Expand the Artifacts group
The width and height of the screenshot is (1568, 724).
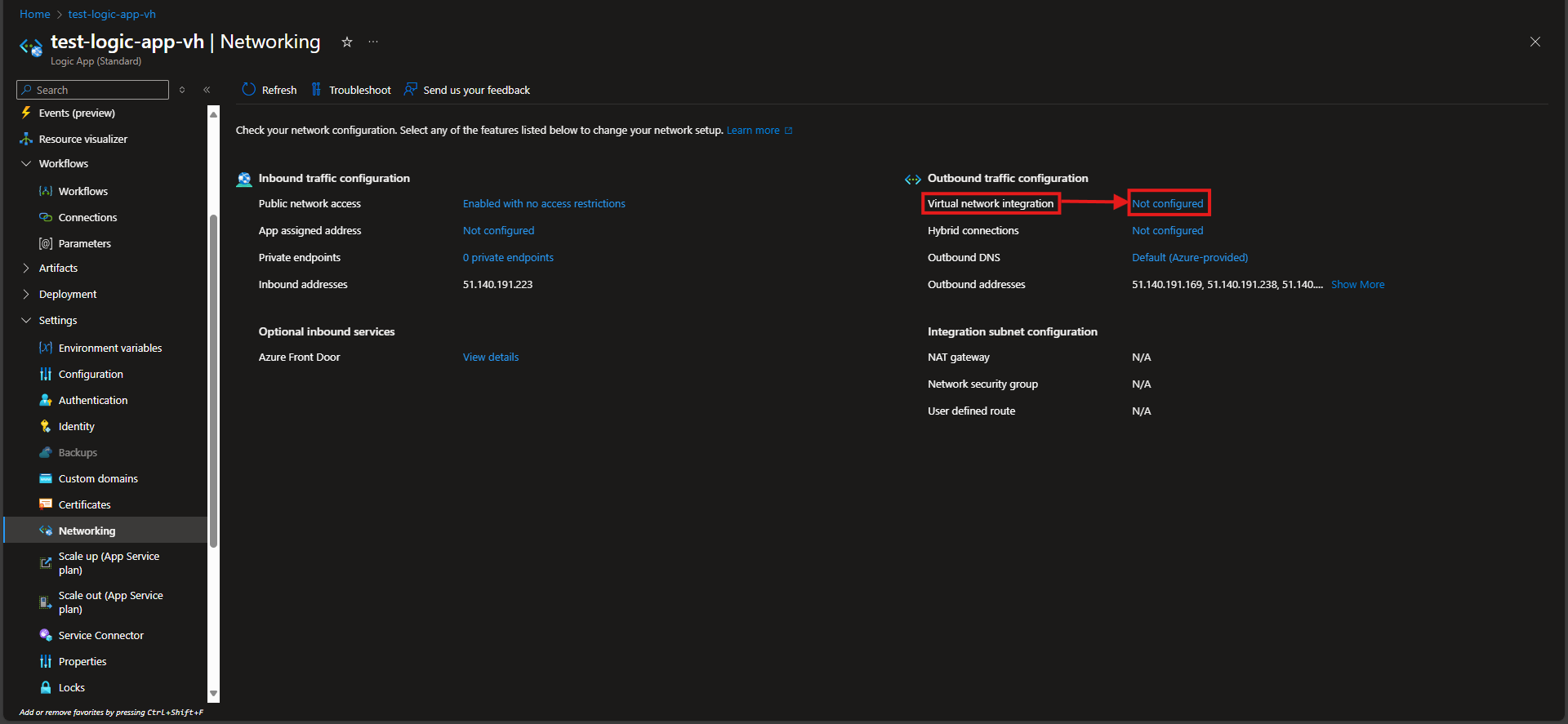coord(26,268)
